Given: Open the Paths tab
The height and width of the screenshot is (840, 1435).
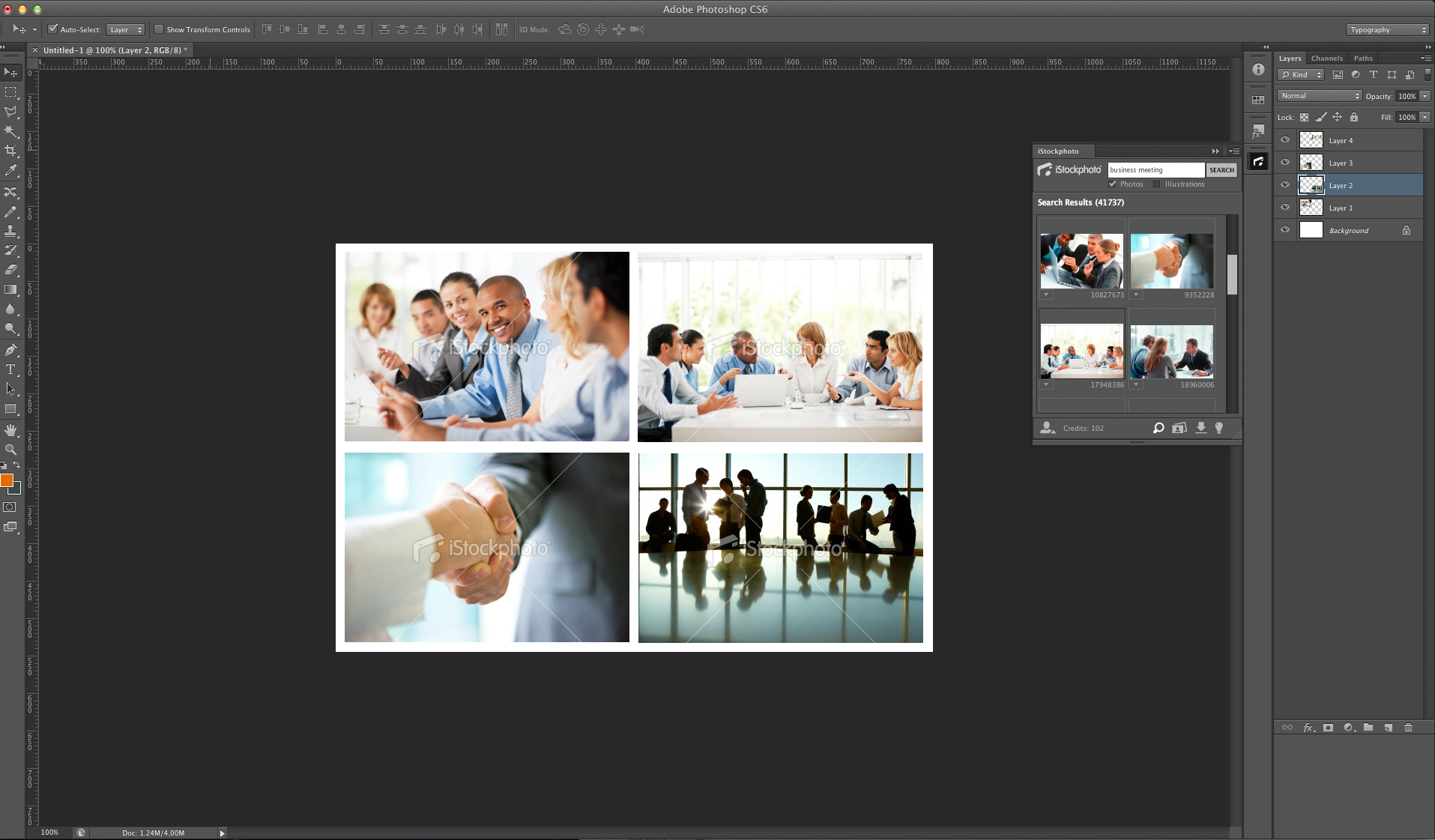Looking at the screenshot, I should (1362, 58).
